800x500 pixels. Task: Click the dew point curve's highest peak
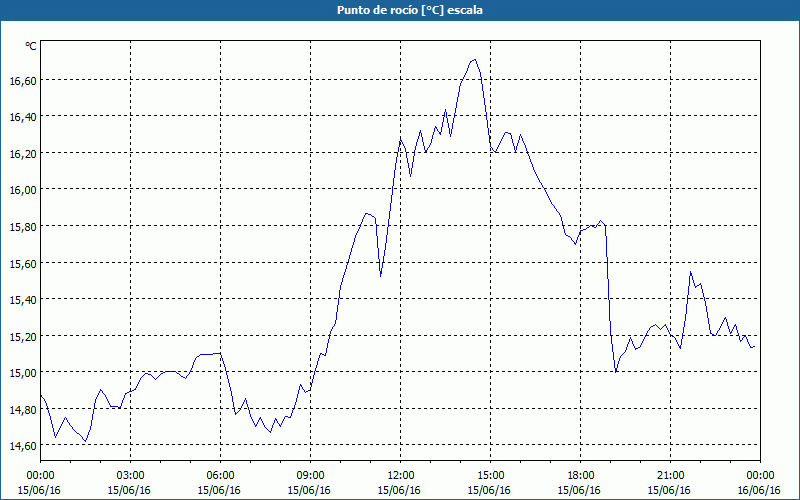click(474, 60)
